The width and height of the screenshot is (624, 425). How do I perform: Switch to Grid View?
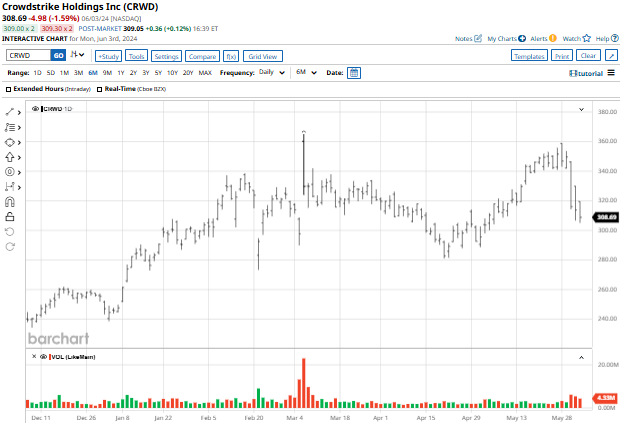coord(263,56)
